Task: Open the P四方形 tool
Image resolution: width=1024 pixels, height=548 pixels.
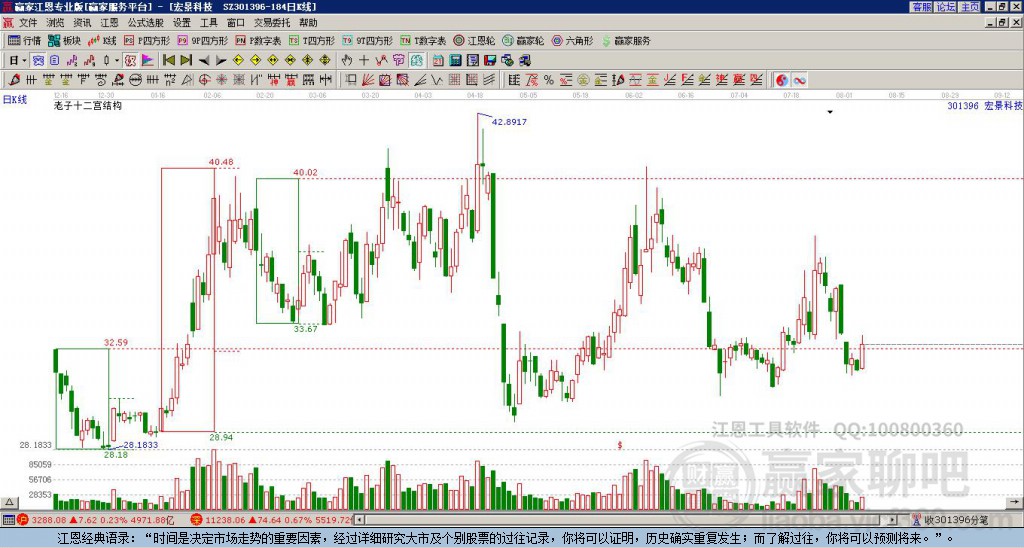Action: point(148,40)
